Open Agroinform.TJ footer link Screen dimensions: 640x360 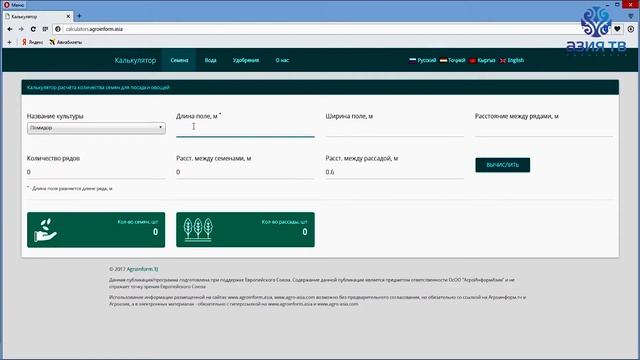pos(142,269)
